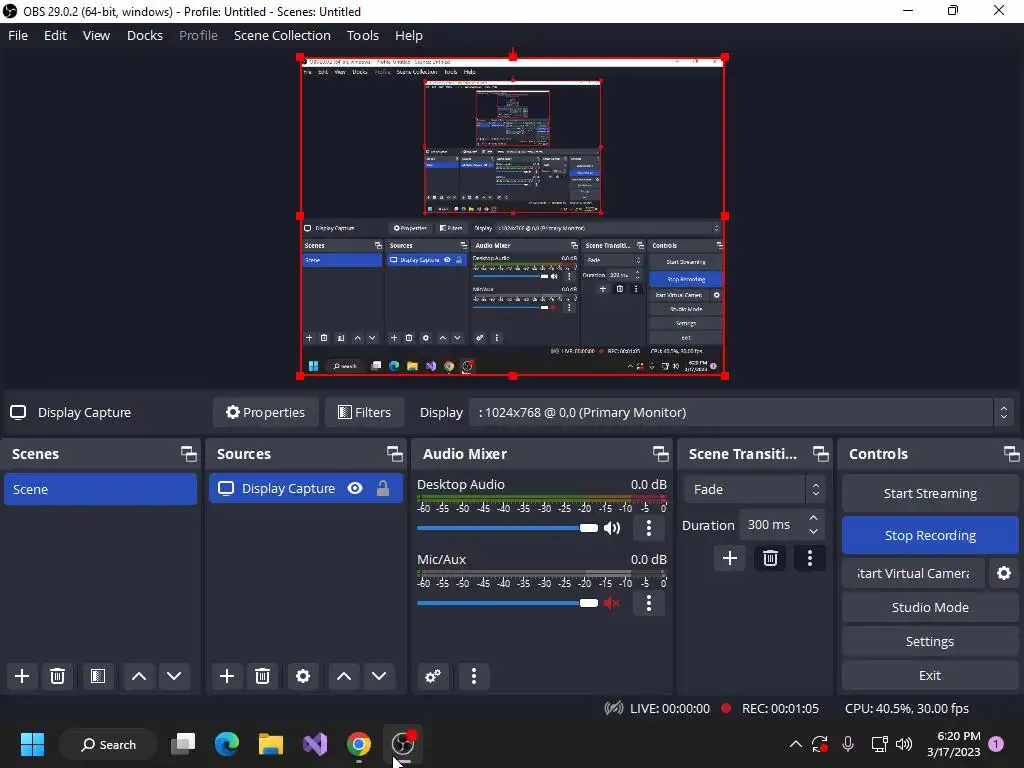Add a new source with plus icon
1024x768 pixels.
click(x=227, y=676)
